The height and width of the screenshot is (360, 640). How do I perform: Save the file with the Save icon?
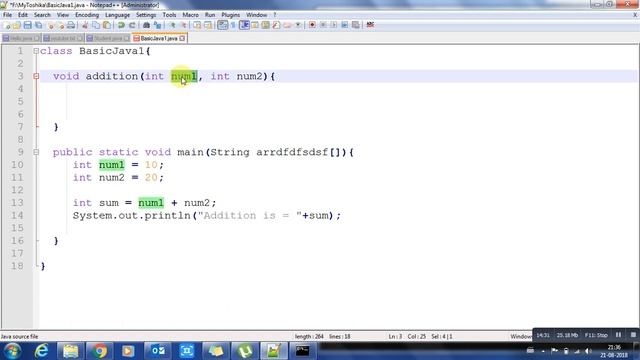click(x=27, y=25)
